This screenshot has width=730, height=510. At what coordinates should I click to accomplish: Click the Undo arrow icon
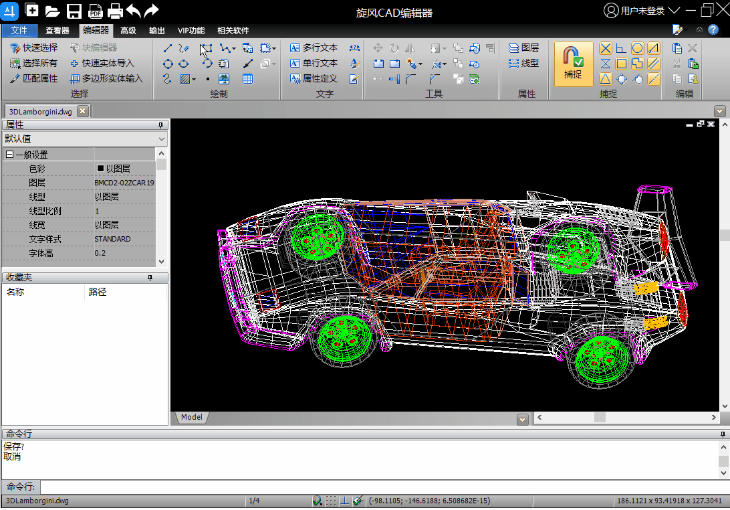(x=133, y=11)
